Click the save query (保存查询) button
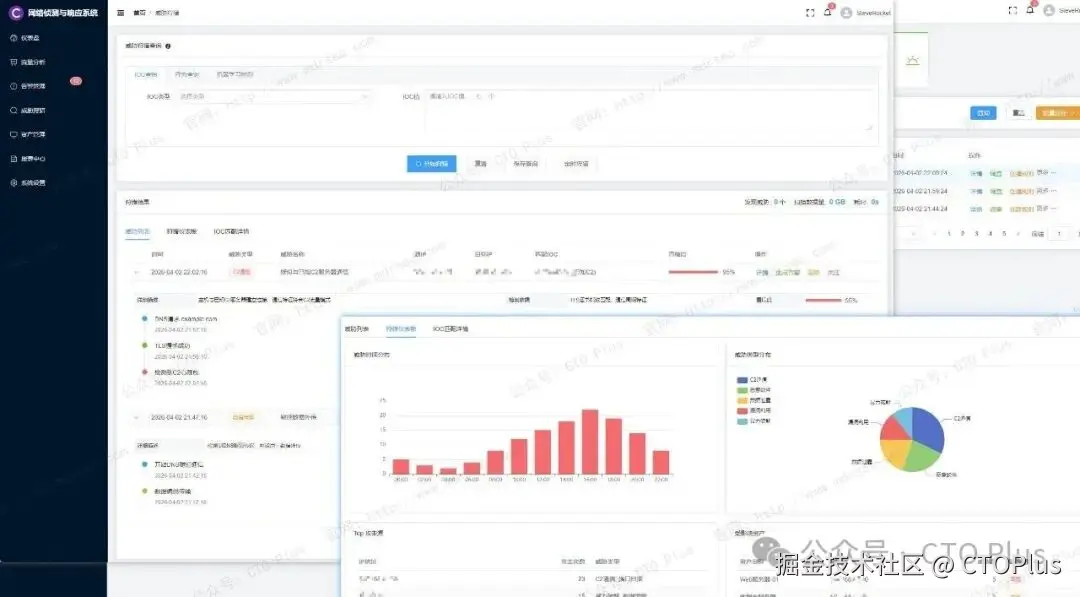The image size is (1080, 597). click(x=526, y=164)
